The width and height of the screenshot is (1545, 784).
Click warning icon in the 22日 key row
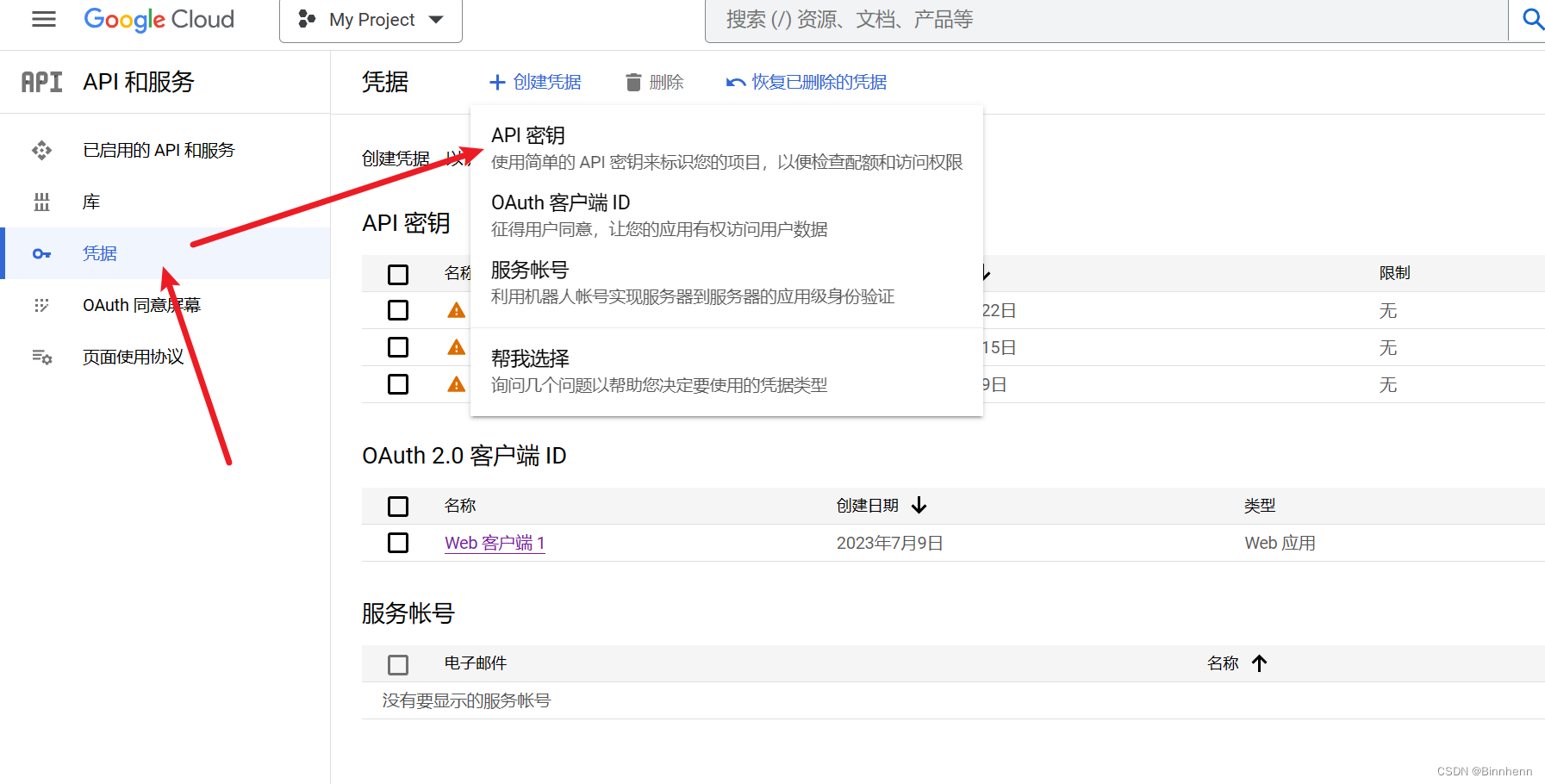point(457,310)
